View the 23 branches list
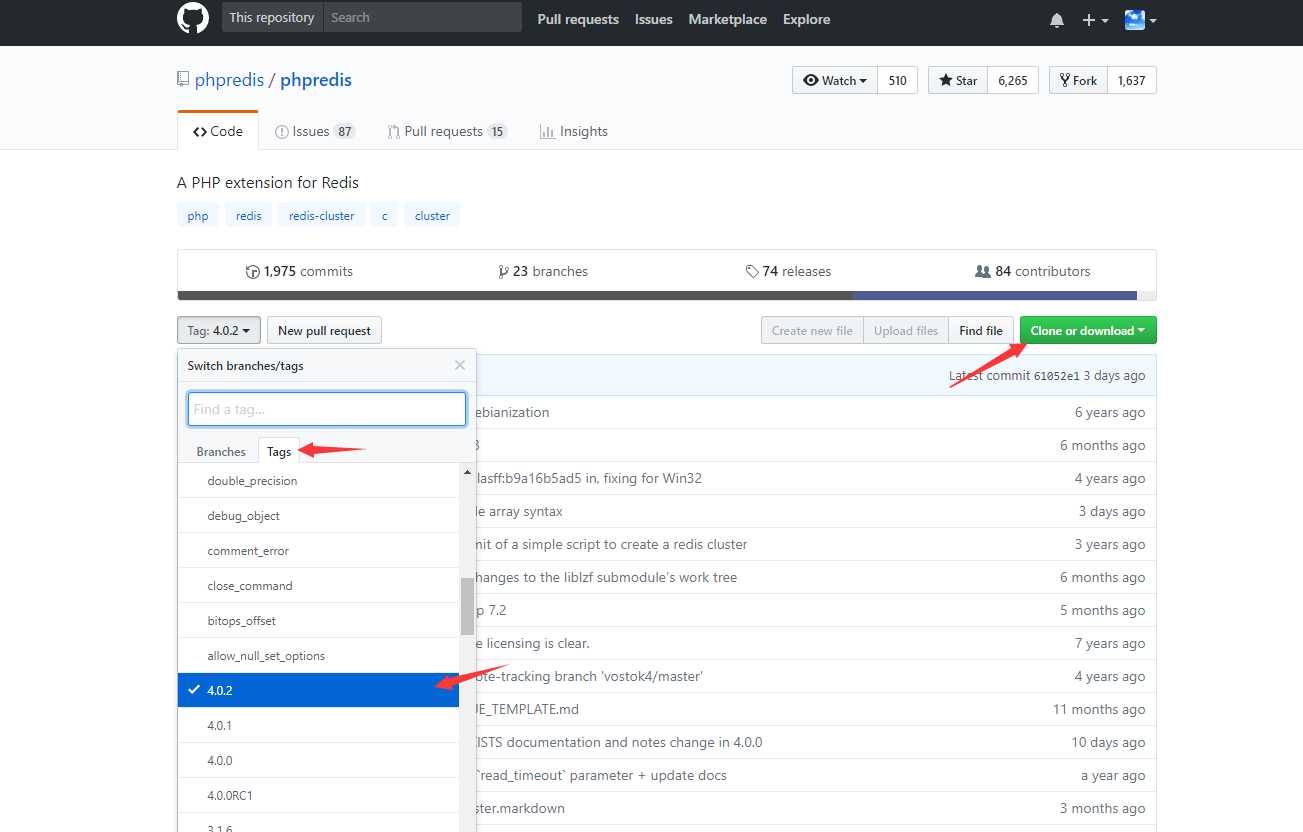1303x832 pixels. coord(543,271)
